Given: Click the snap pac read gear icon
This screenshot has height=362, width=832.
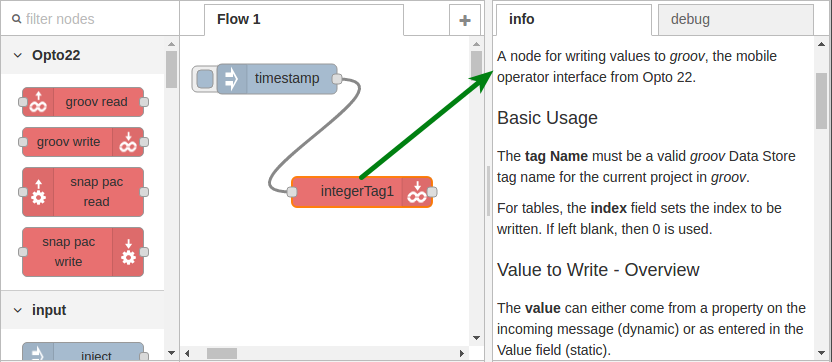Looking at the screenshot, I should (38, 192).
